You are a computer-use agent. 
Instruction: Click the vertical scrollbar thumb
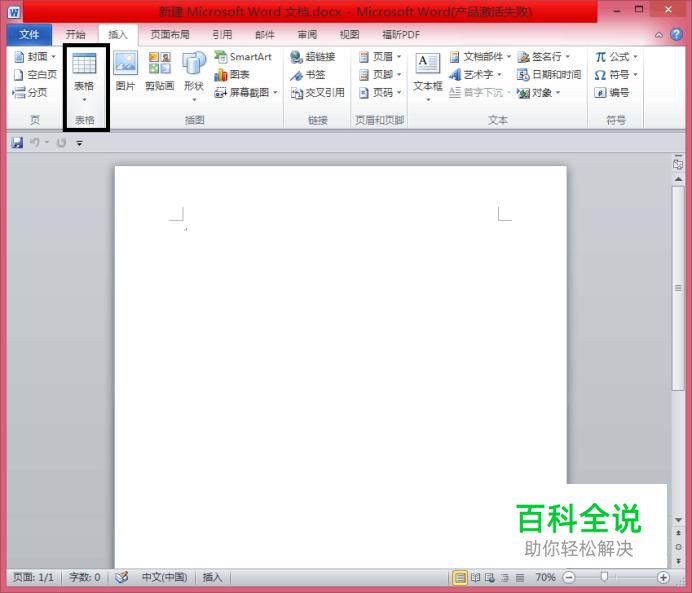[x=678, y=288]
